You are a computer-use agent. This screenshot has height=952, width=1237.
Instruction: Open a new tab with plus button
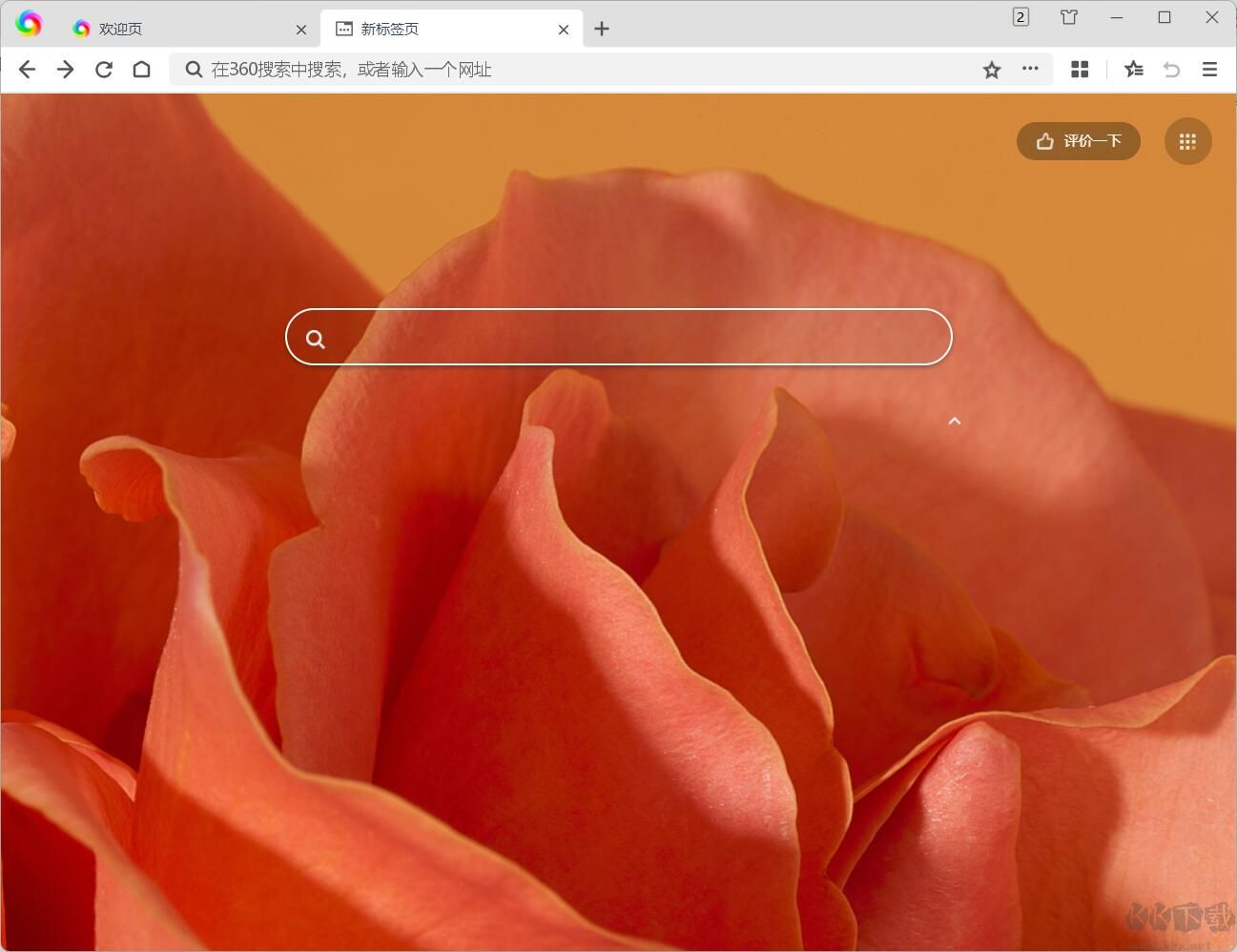click(602, 30)
